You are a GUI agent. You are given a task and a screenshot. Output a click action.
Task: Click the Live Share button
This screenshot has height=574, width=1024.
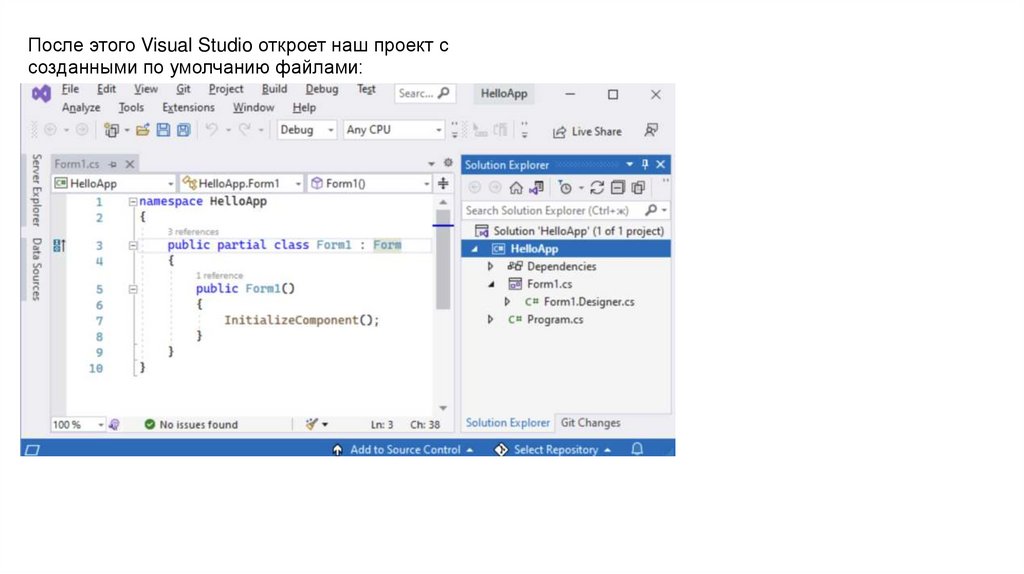coord(587,131)
